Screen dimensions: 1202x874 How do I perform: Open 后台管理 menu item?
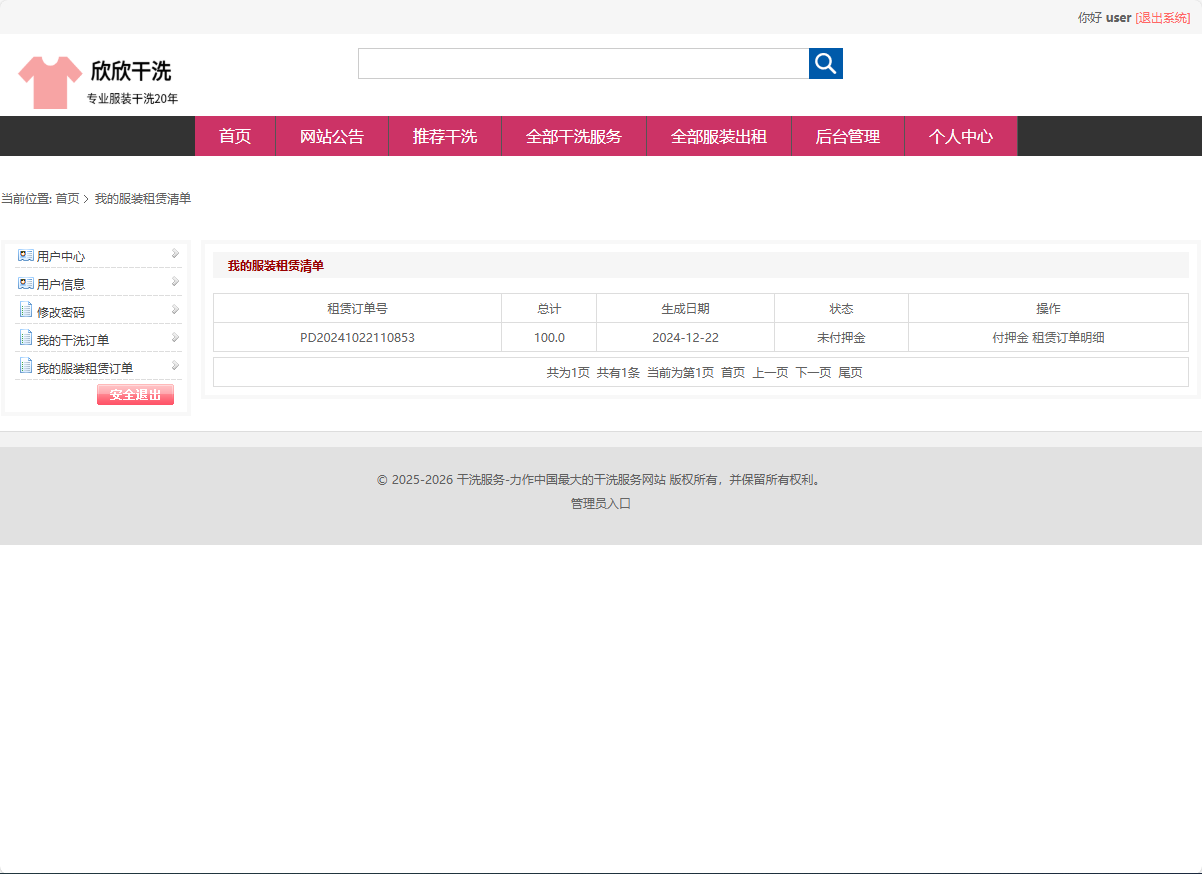(x=848, y=136)
